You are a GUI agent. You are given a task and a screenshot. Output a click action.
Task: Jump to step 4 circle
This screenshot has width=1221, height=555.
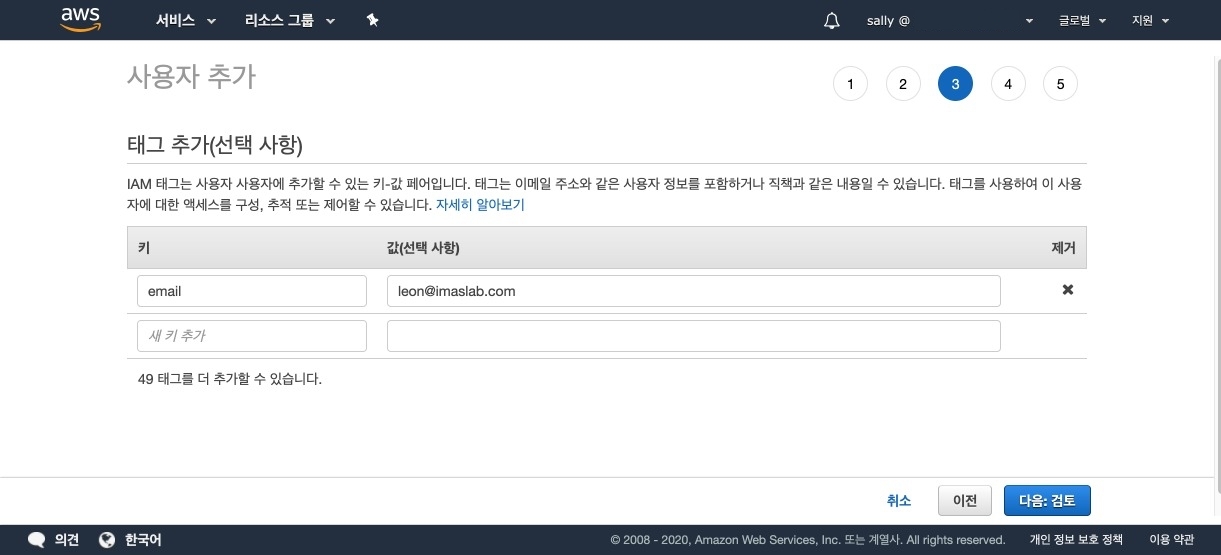(1008, 84)
